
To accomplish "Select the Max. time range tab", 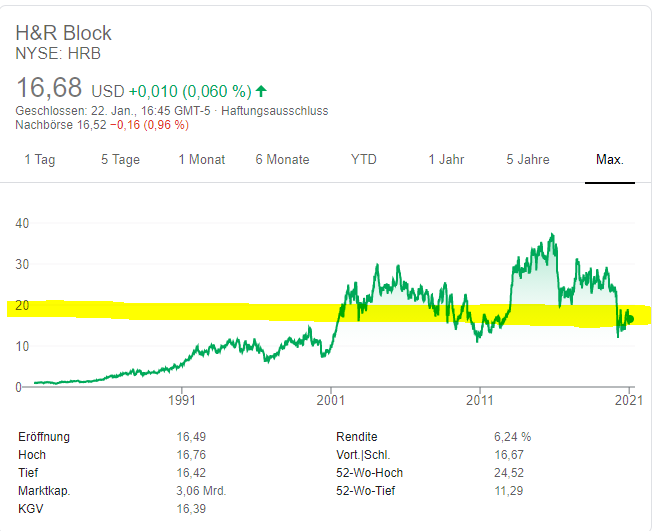I will click(x=609, y=160).
